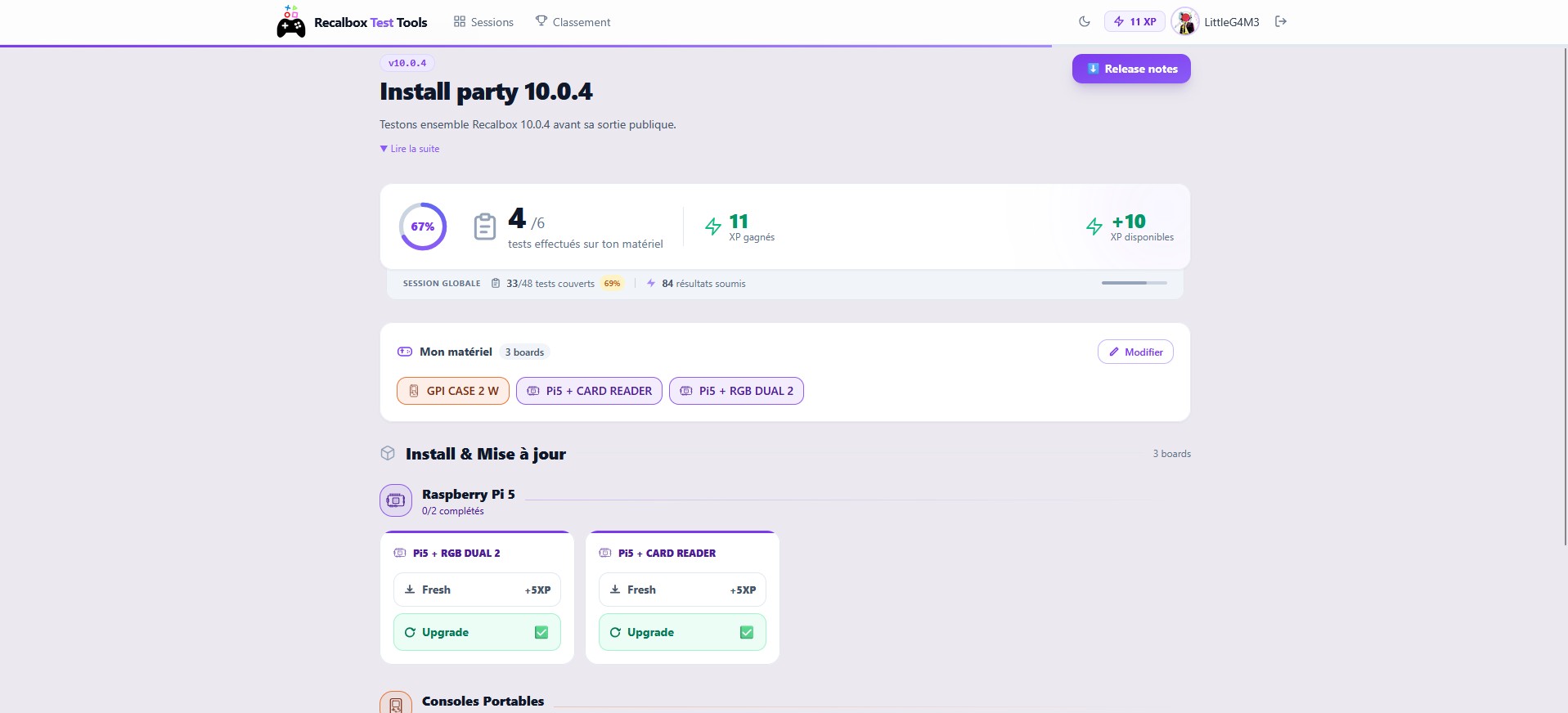The height and width of the screenshot is (713, 1568).
Task: Open Fresh install test for Pi5 + CARD READER
Action: (682, 590)
